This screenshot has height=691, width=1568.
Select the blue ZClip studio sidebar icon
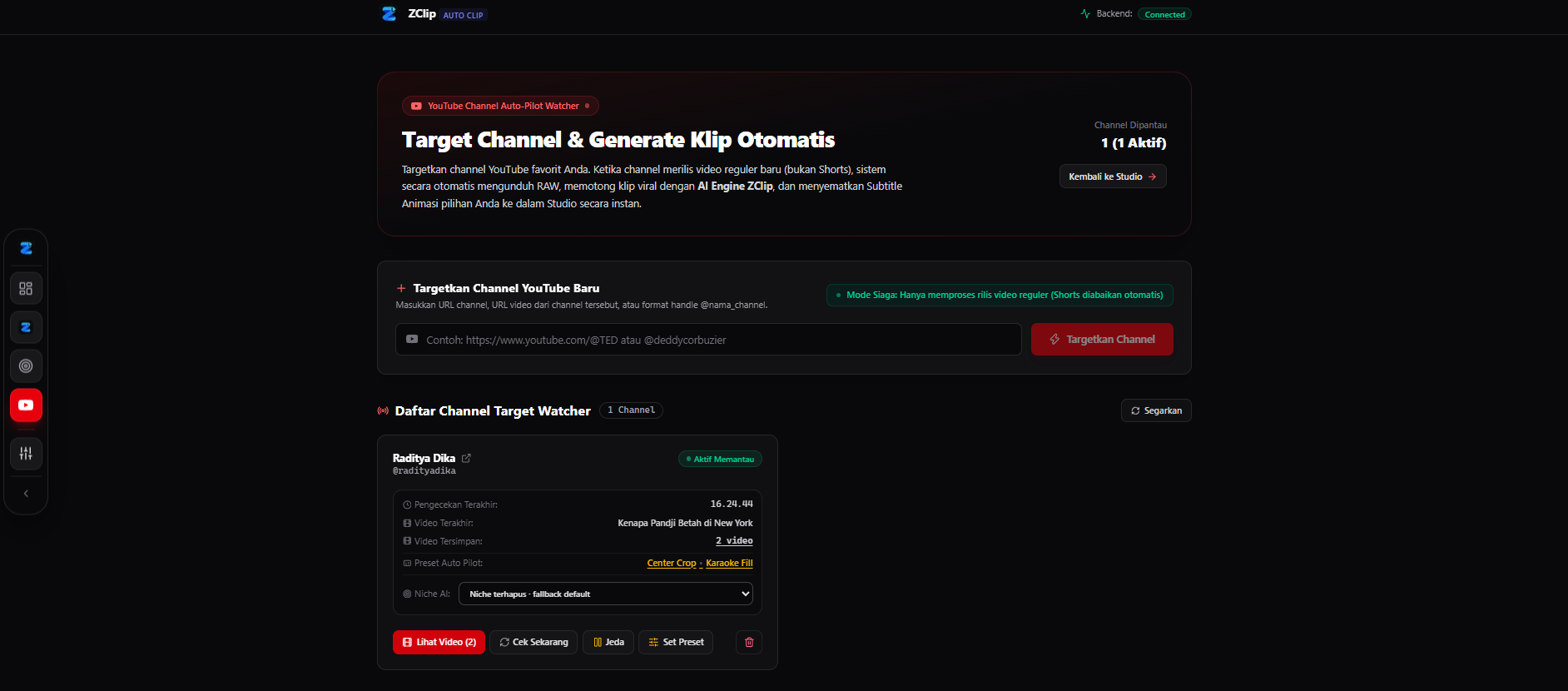click(26, 327)
